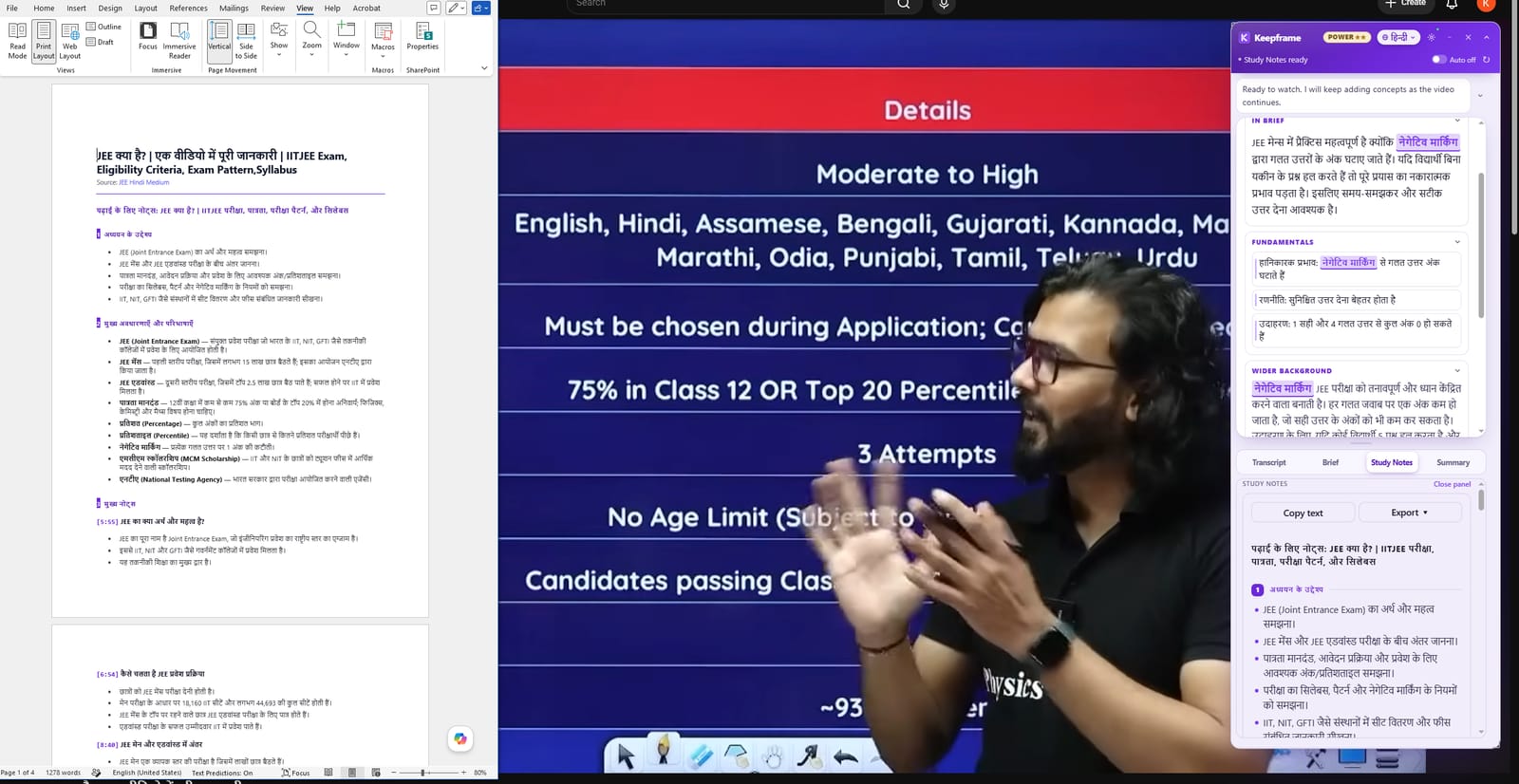Switch to Web Layout view
The height and width of the screenshot is (784, 1519).
(70, 41)
